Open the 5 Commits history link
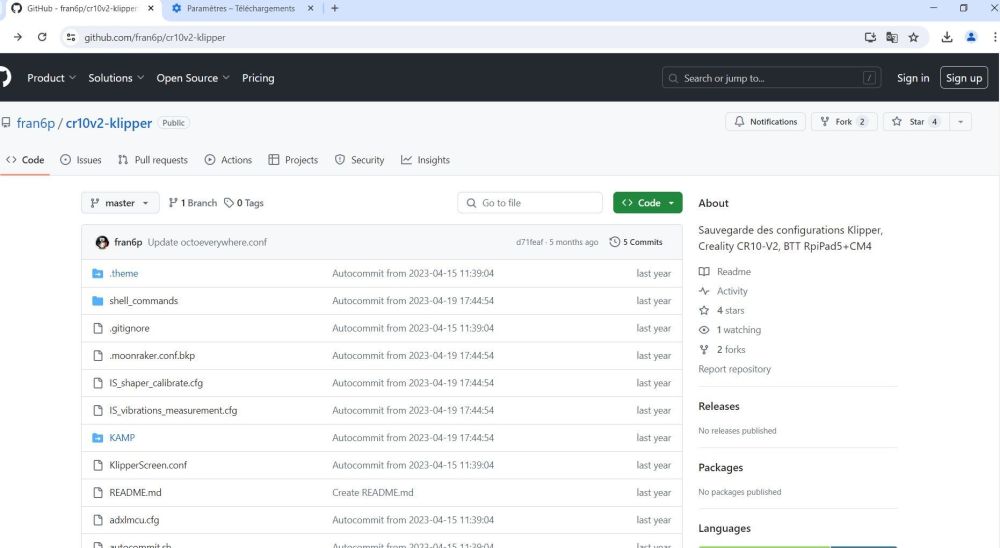The width and height of the screenshot is (1000, 548). click(x=636, y=242)
